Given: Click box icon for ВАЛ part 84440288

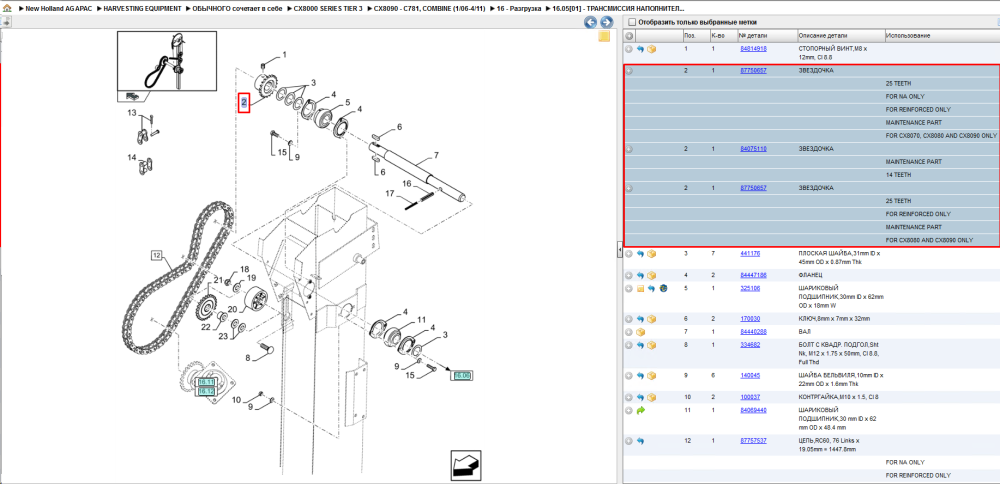Looking at the screenshot, I should coord(641,332).
